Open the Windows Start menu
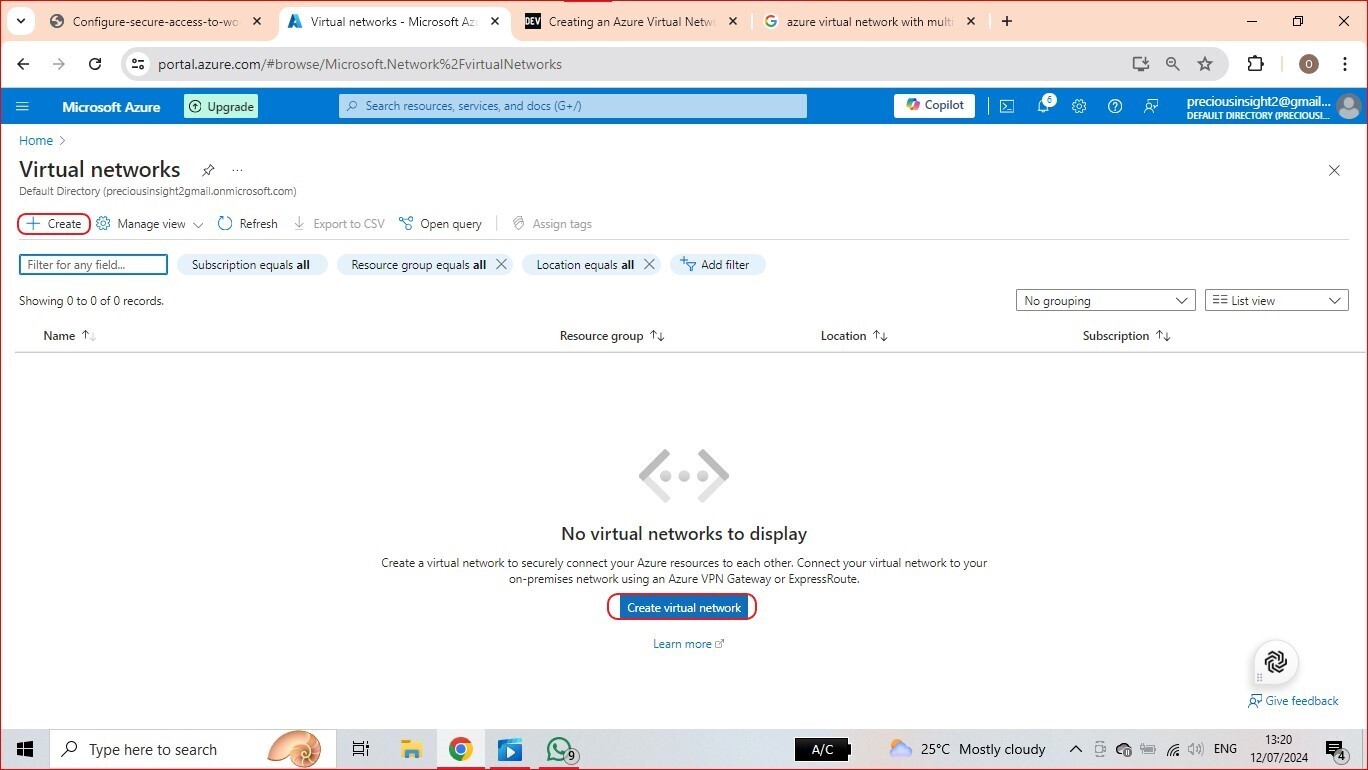This screenshot has height=770, width=1368. 24,749
